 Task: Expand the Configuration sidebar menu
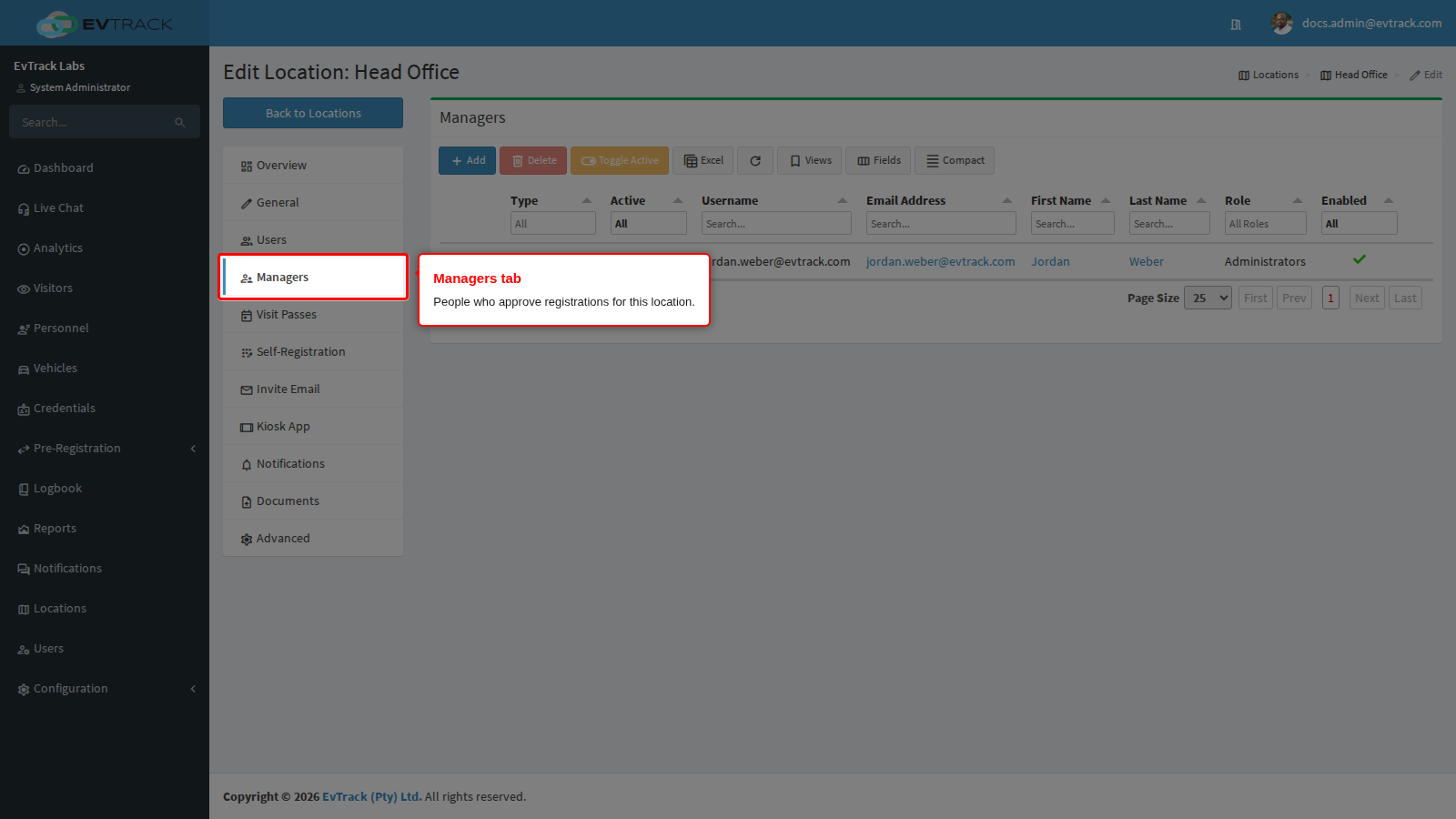[x=105, y=689]
